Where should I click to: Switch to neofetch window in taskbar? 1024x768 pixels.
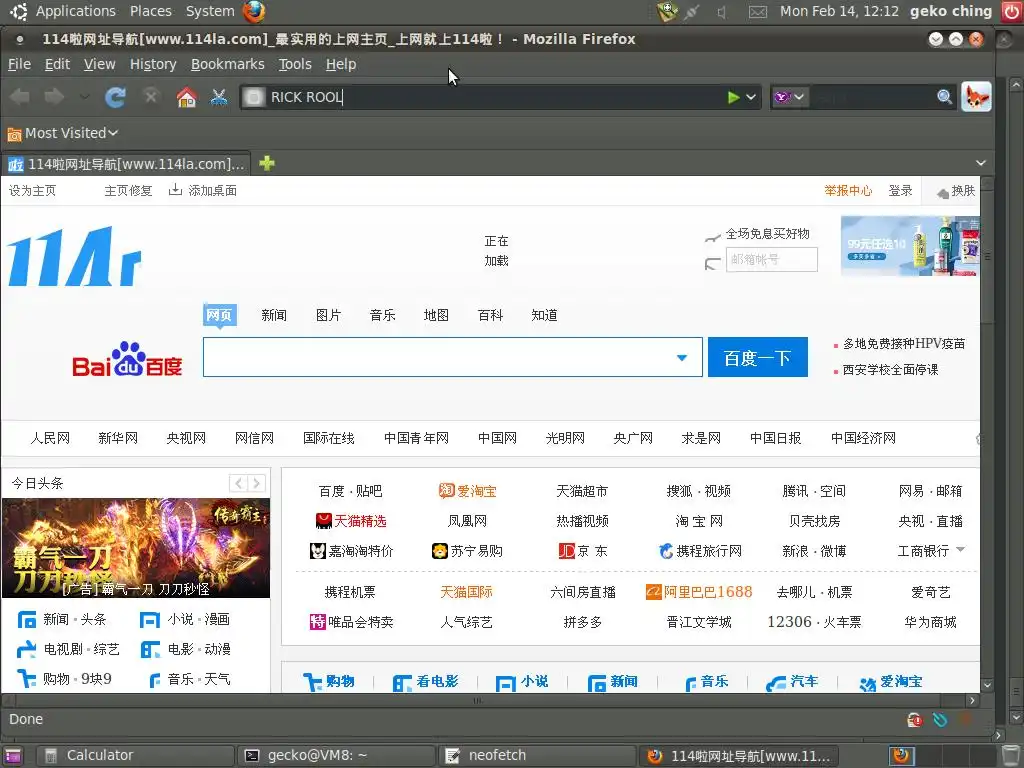(537, 756)
